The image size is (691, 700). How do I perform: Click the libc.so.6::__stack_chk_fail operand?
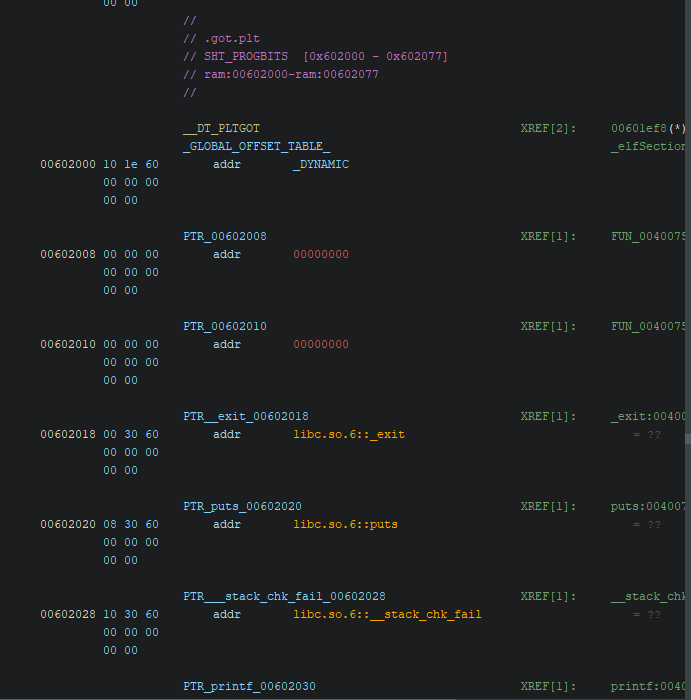[x=387, y=614]
